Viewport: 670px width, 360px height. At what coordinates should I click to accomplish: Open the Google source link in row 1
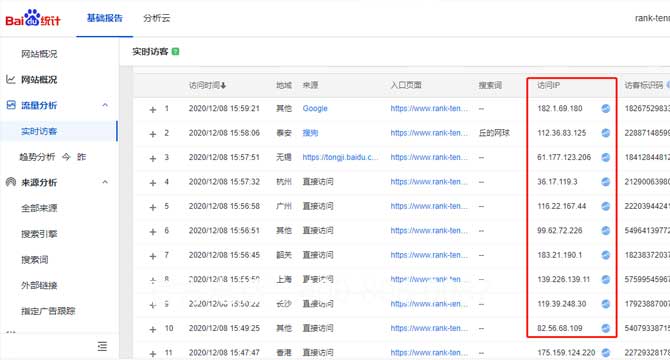(315, 108)
